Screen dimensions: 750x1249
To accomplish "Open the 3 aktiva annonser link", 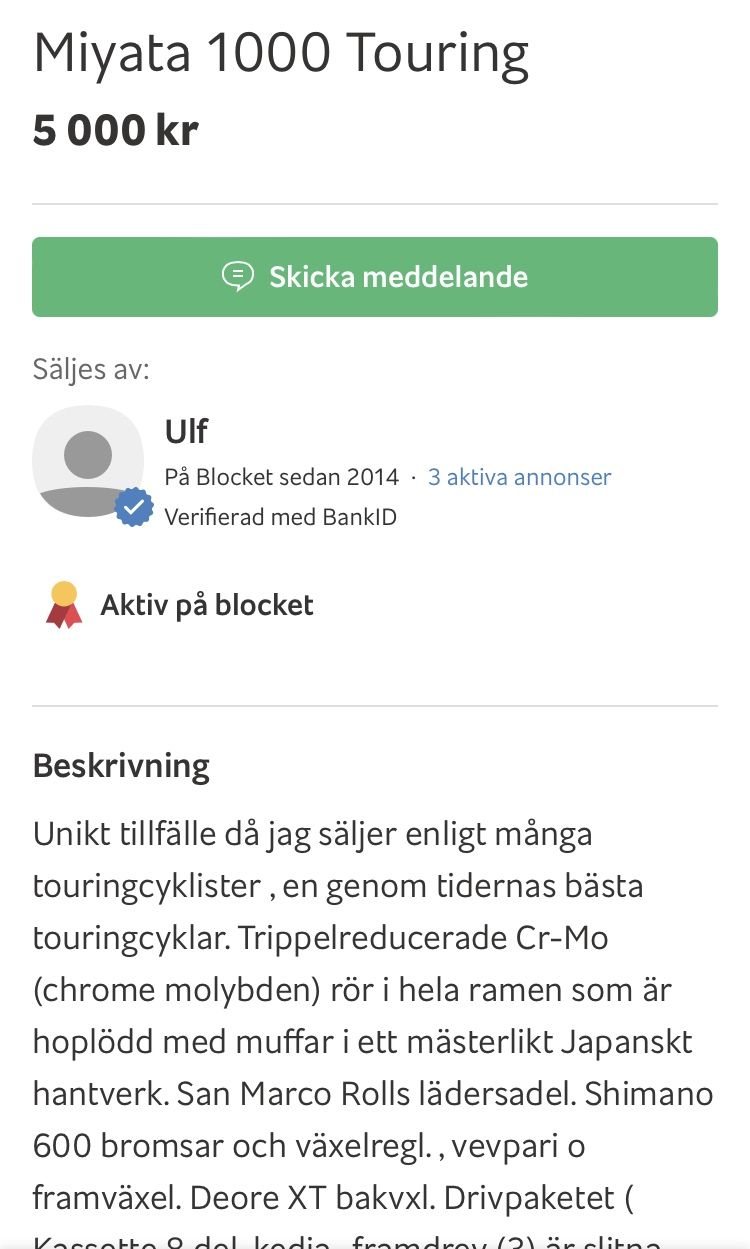I will [x=519, y=477].
